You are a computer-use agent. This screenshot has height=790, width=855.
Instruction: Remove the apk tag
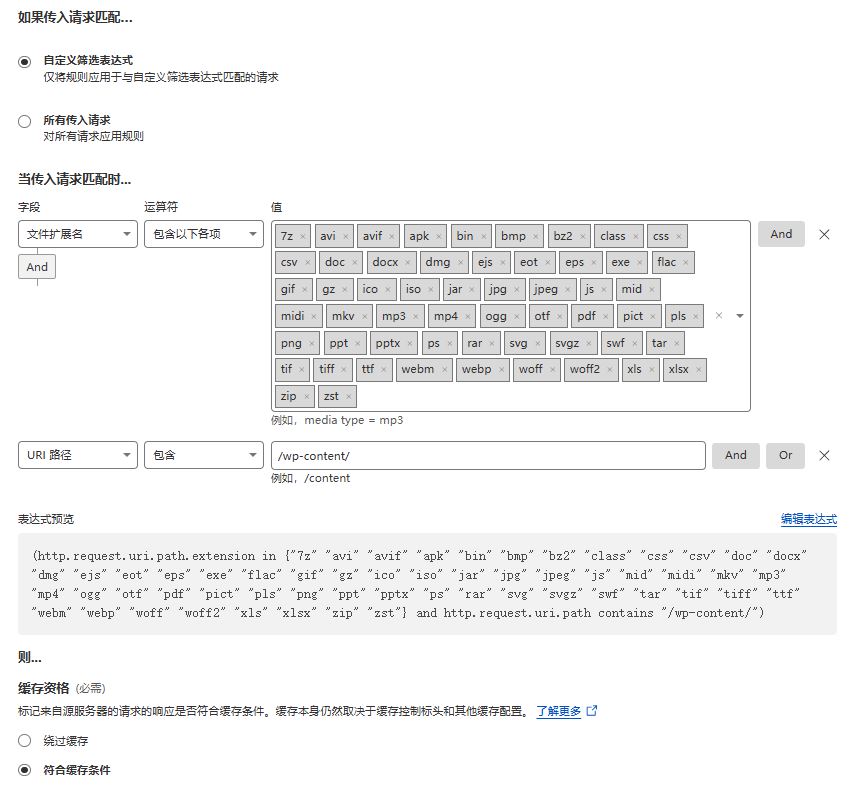(439, 237)
